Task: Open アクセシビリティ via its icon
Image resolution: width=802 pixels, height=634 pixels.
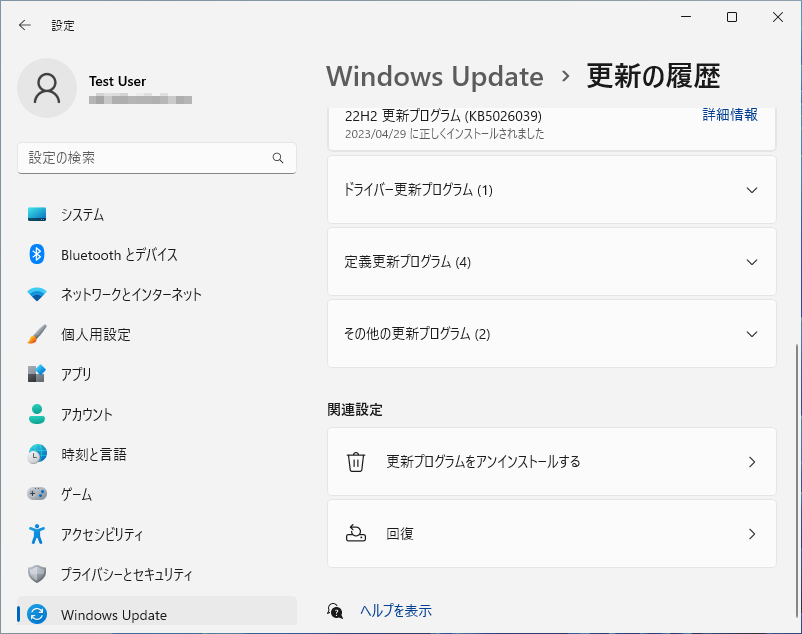Action: pos(34,534)
